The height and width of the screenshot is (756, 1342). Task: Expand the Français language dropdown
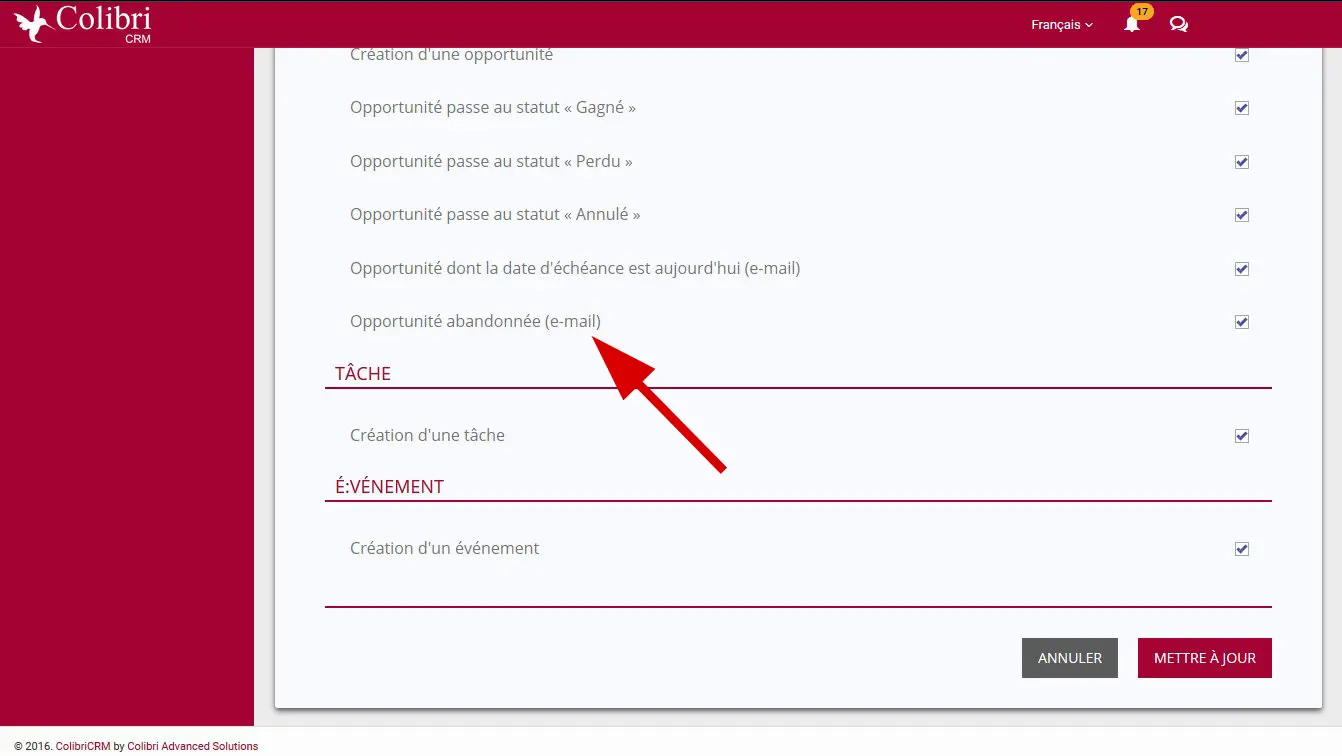1062,25
